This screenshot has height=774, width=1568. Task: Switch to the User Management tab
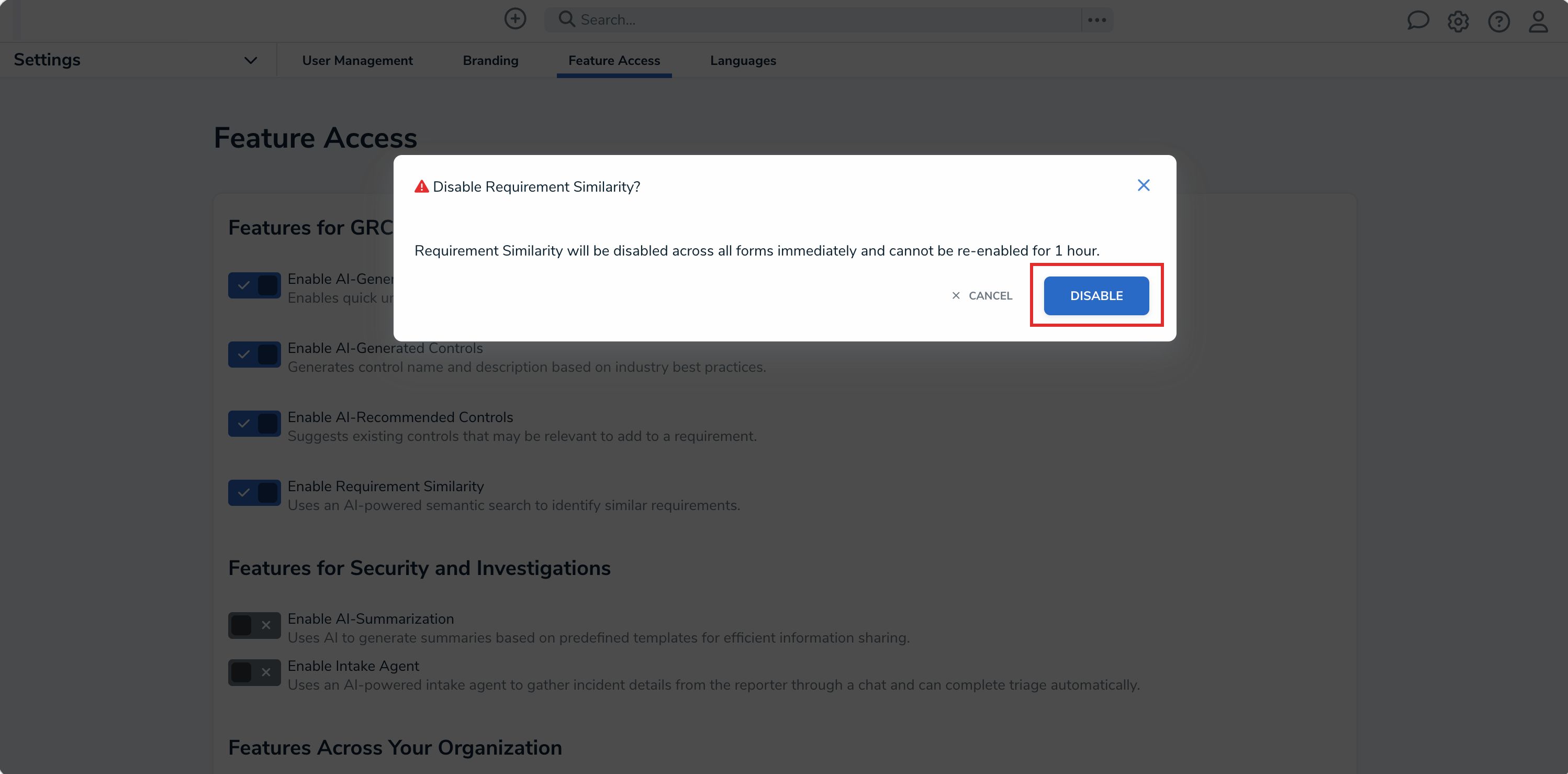[x=357, y=60]
